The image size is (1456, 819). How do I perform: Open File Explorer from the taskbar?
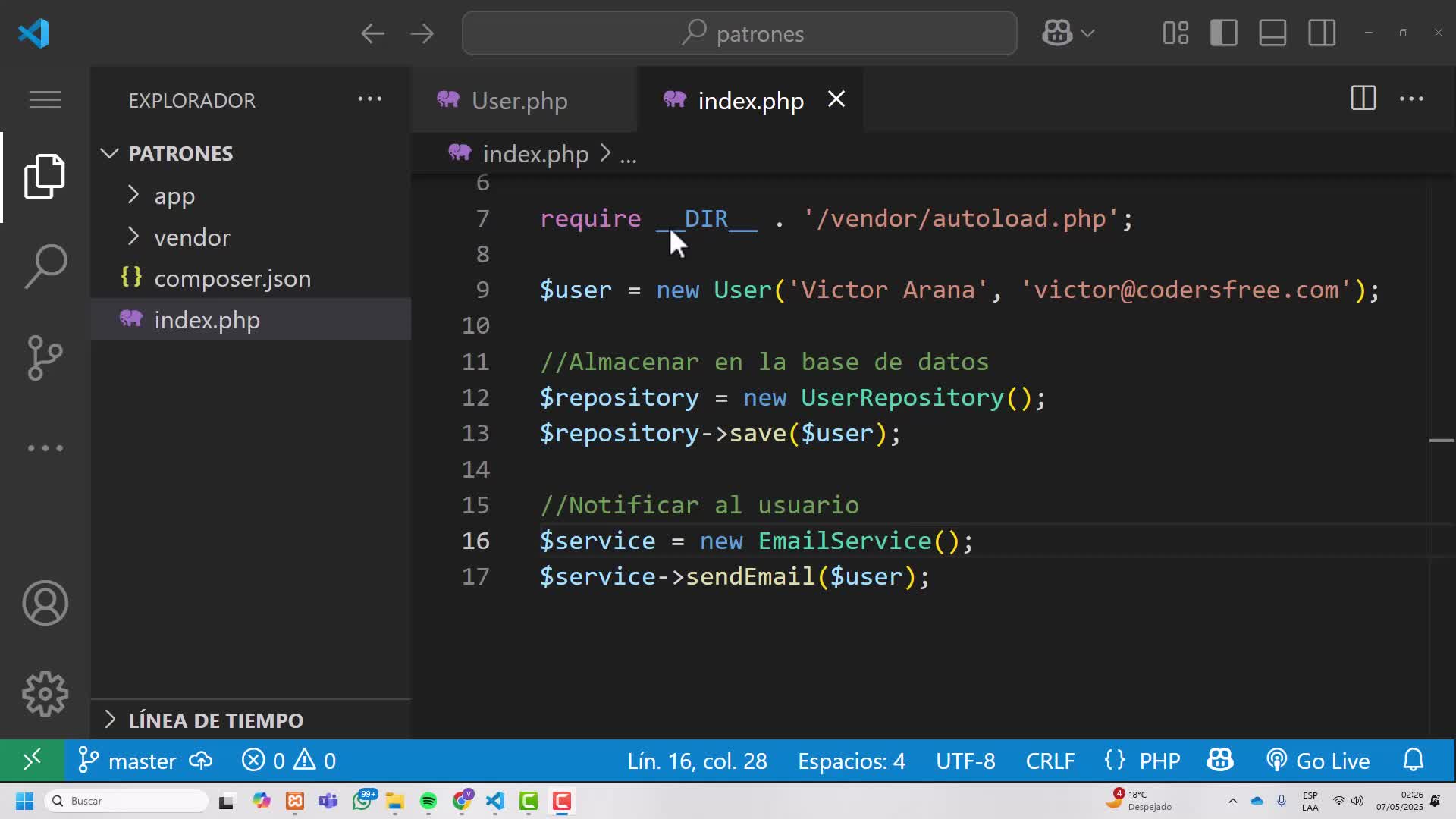coord(395,801)
